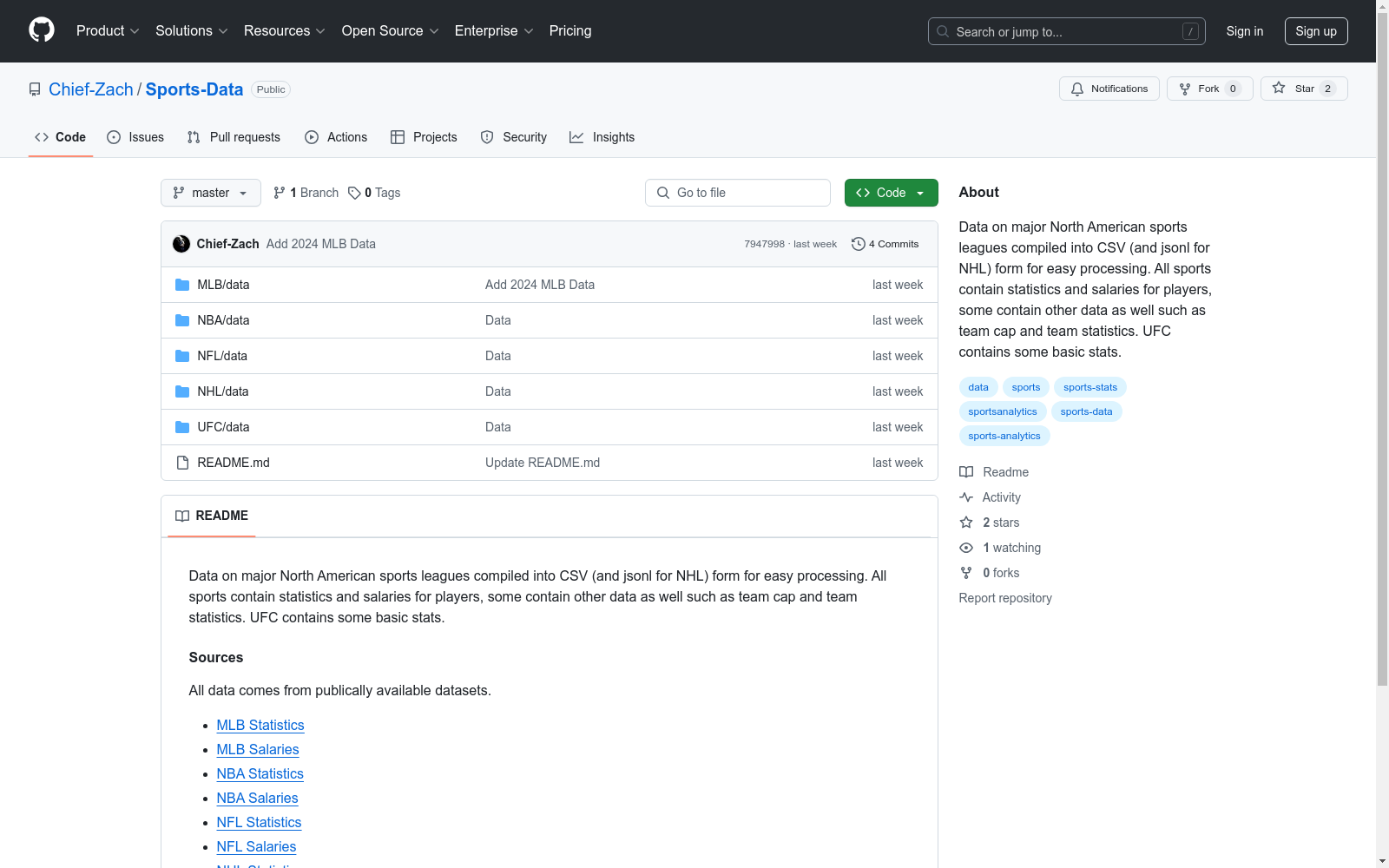1389x868 pixels.
Task: Click the book icon next to Readme
Action: click(x=966, y=472)
